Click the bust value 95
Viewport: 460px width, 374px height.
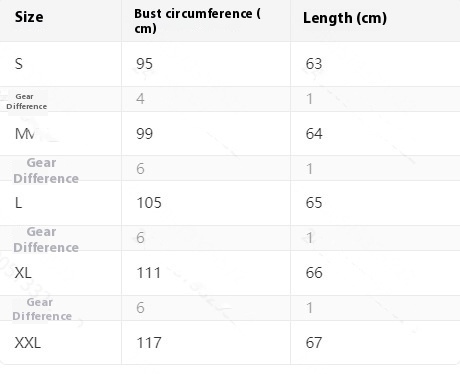(144, 64)
